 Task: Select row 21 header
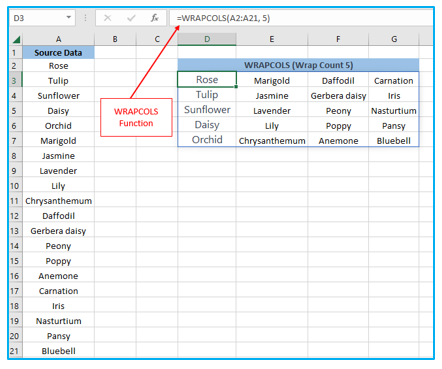(15, 351)
